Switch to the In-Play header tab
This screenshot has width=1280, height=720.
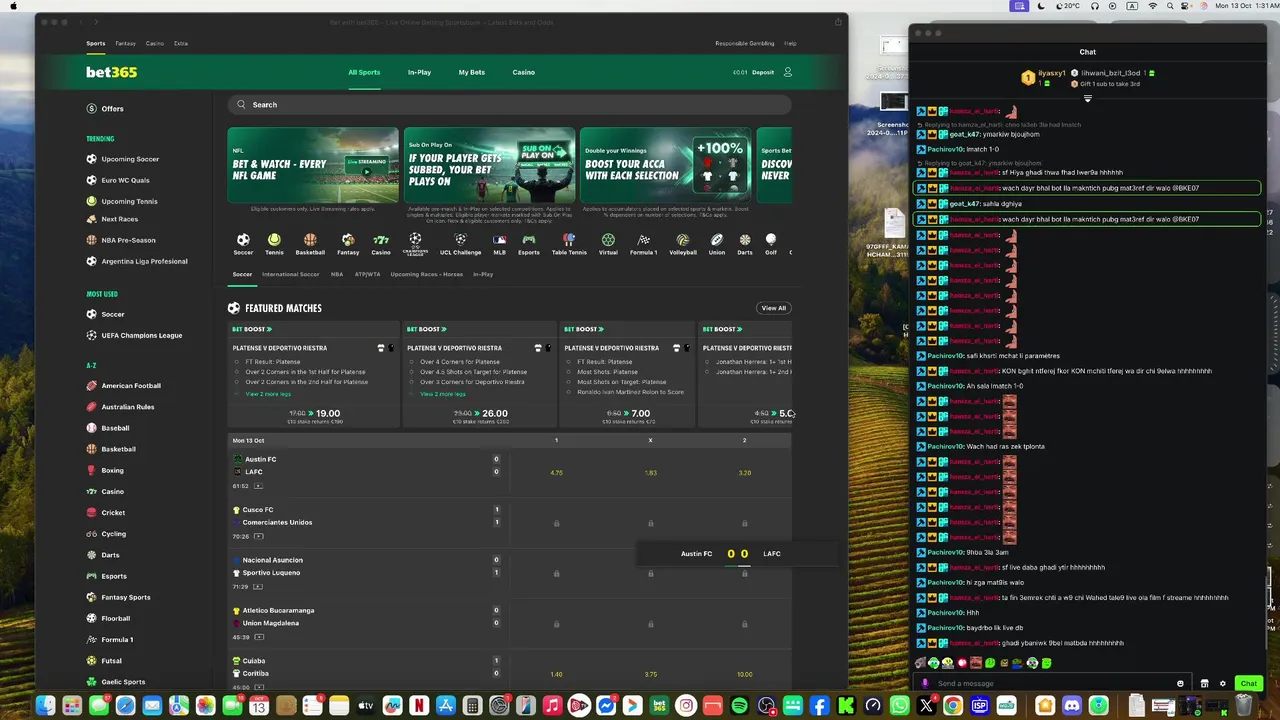(419, 72)
